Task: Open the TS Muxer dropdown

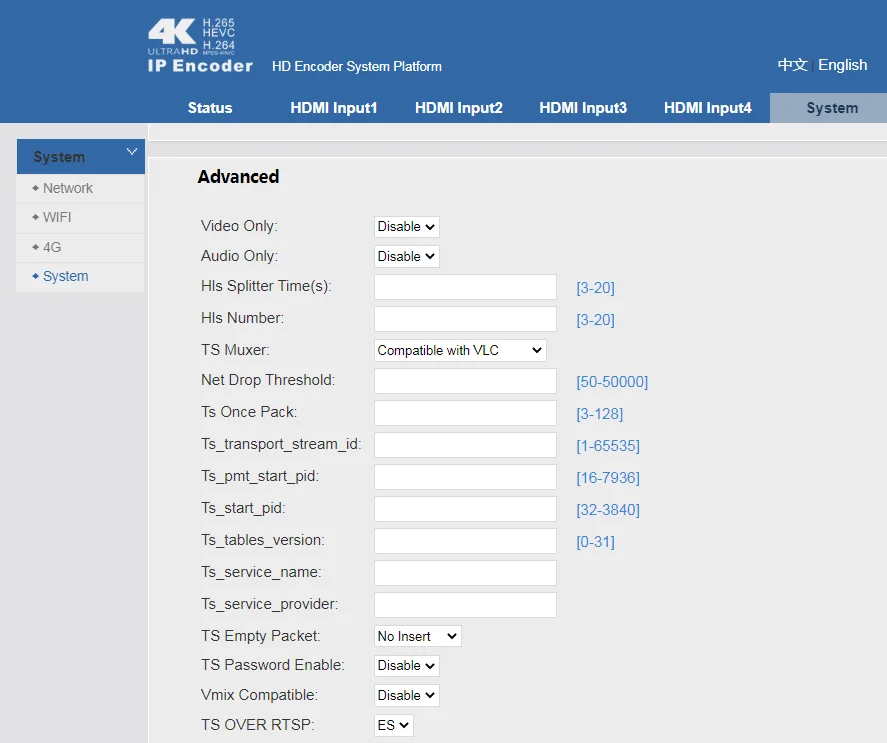Action: coord(459,350)
